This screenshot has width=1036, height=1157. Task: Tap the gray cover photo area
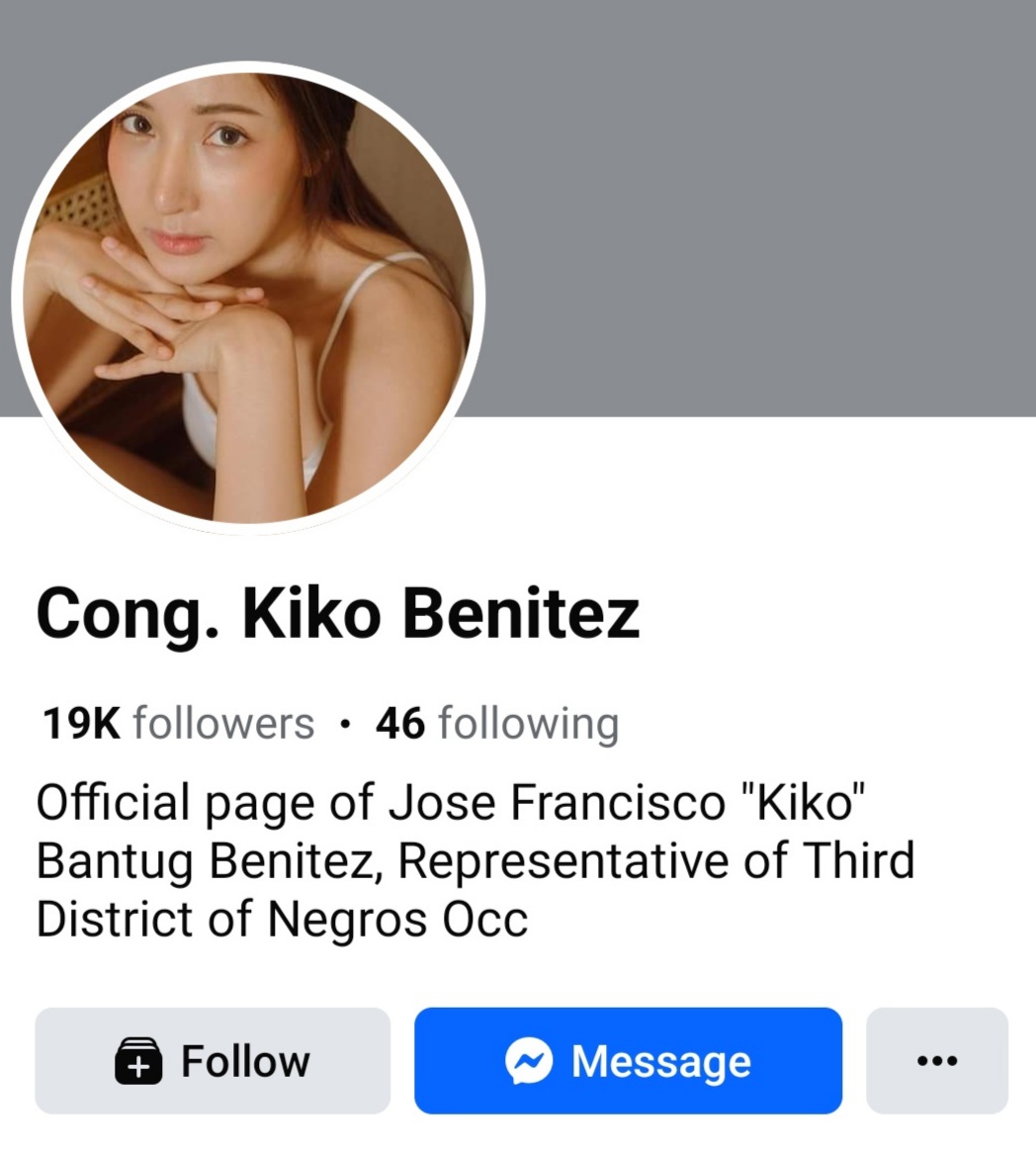pos(751,198)
